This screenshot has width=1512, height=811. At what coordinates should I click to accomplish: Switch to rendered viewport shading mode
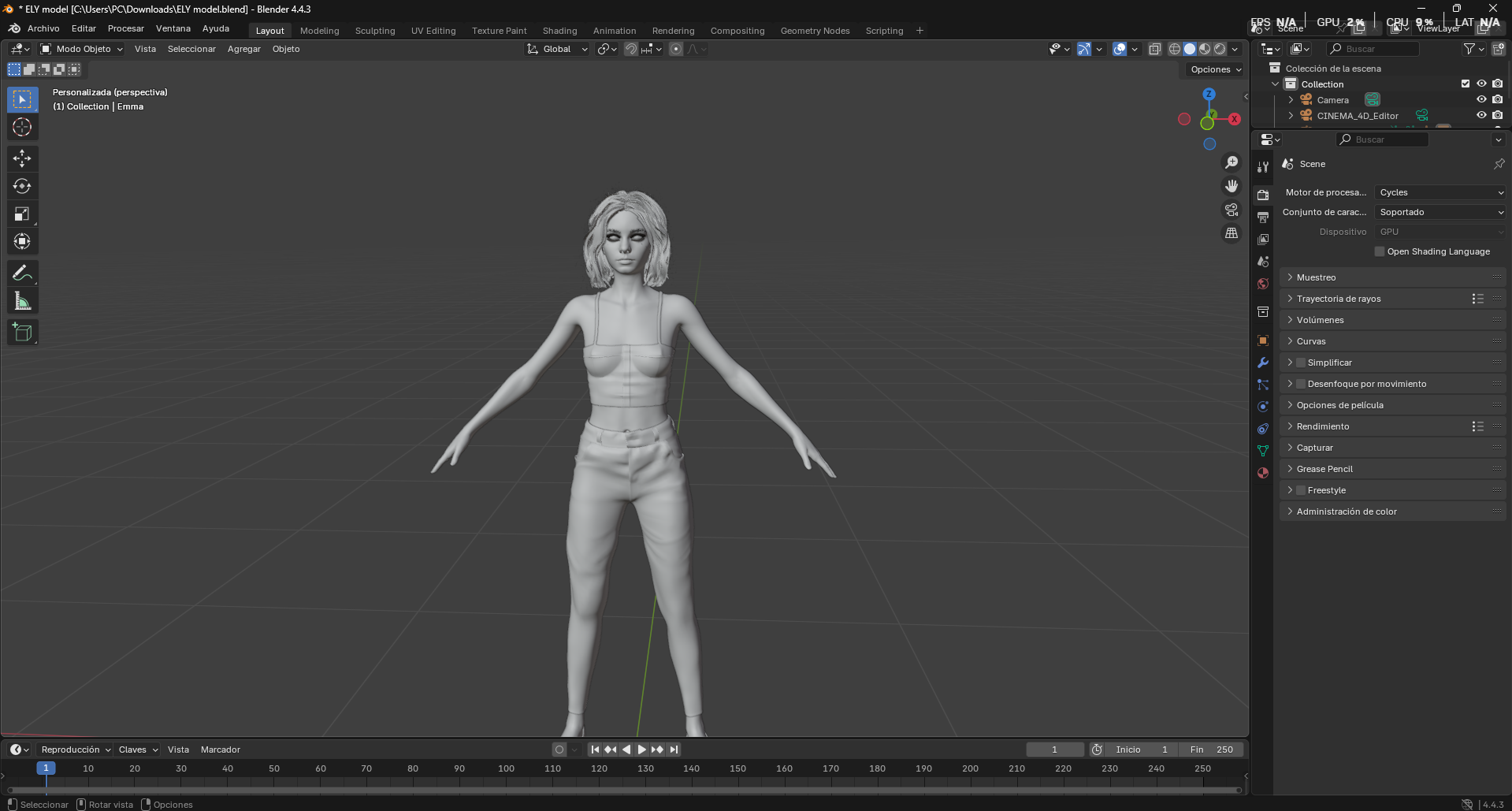tap(1218, 49)
